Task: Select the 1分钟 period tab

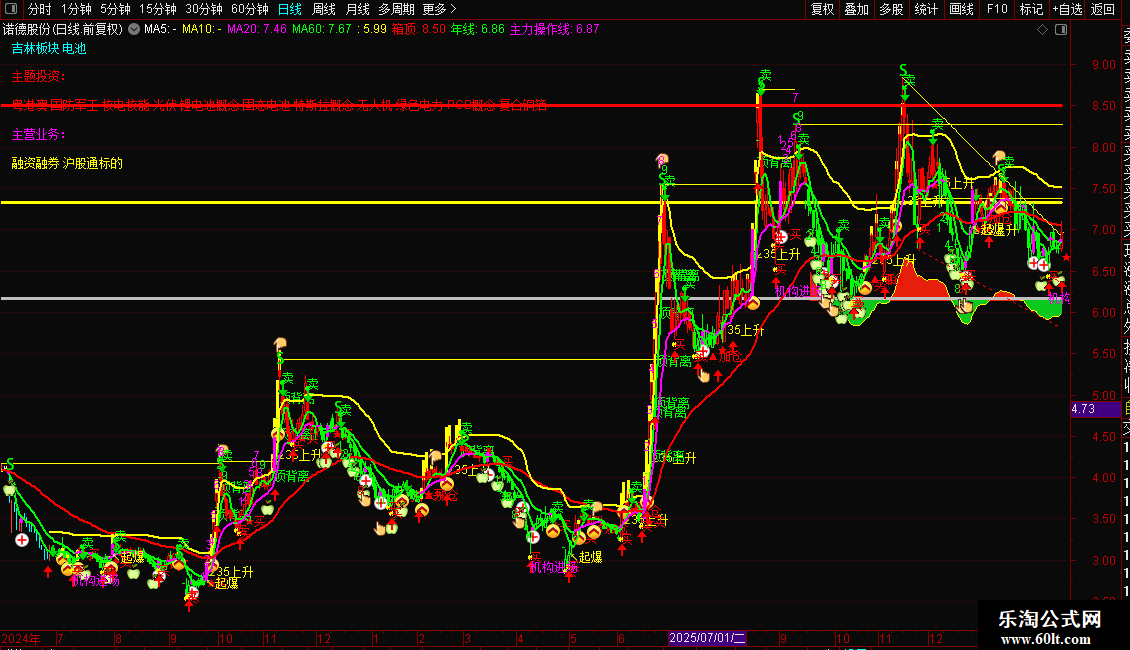Action: click(76, 9)
